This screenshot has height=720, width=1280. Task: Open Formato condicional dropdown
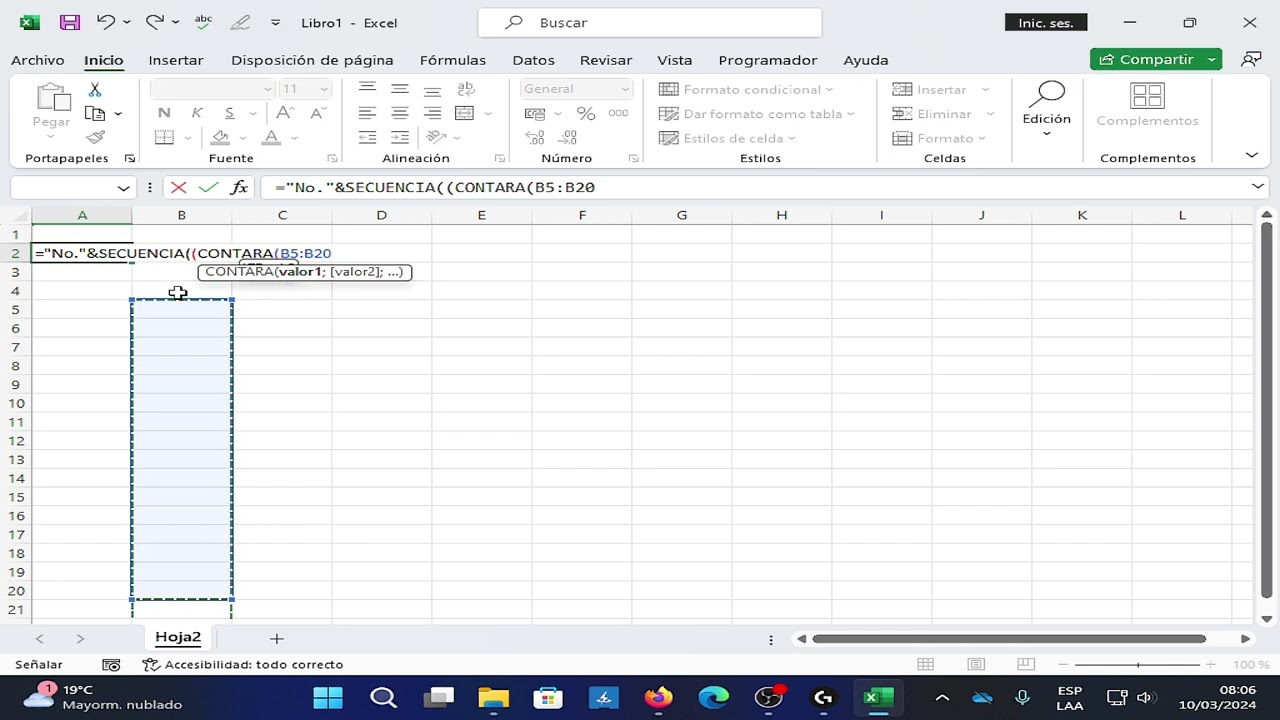pyautogui.click(x=746, y=89)
